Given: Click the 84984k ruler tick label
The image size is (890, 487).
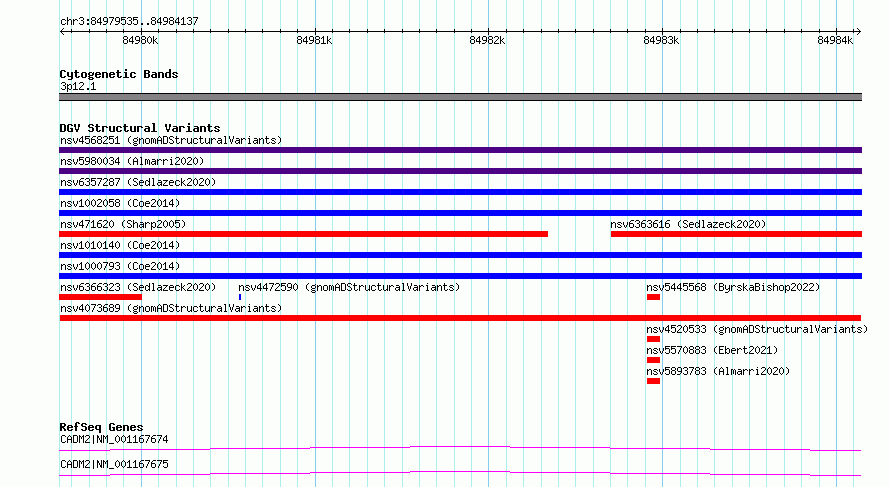Looking at the screenshot, I should (x=834, y=40).
